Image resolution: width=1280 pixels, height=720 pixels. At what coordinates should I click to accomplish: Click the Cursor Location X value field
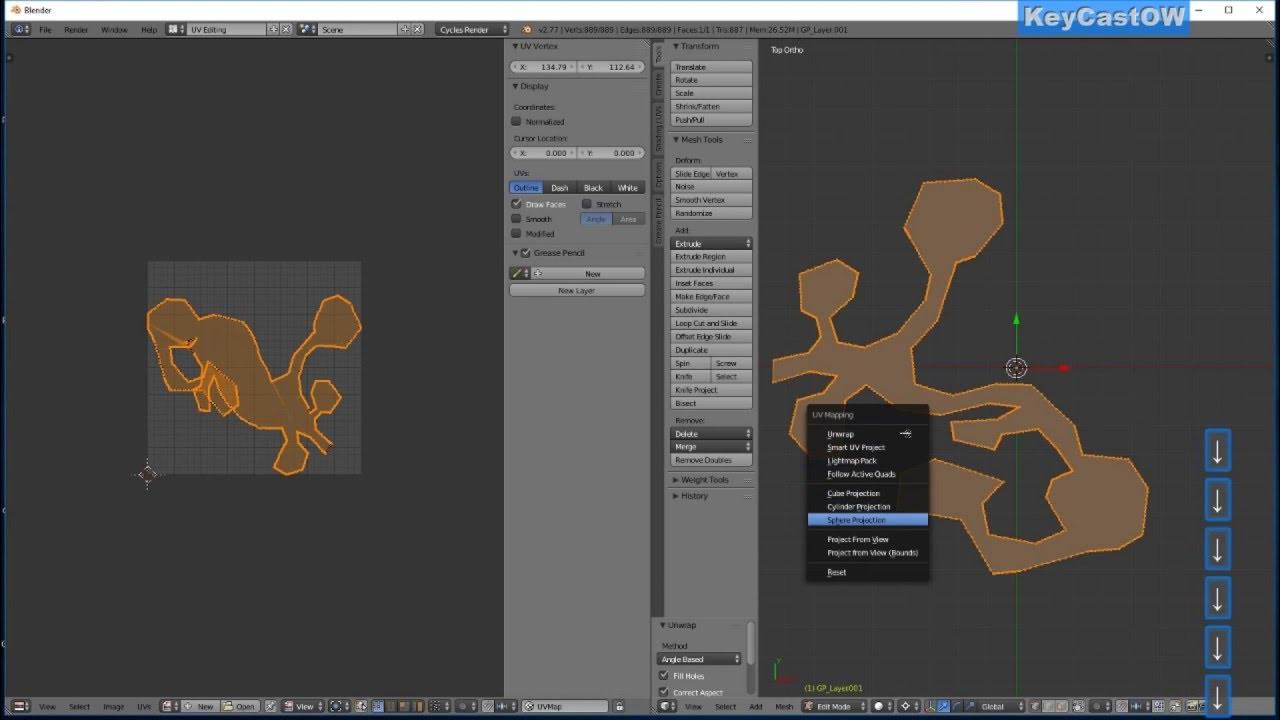[x=543, y=153]
